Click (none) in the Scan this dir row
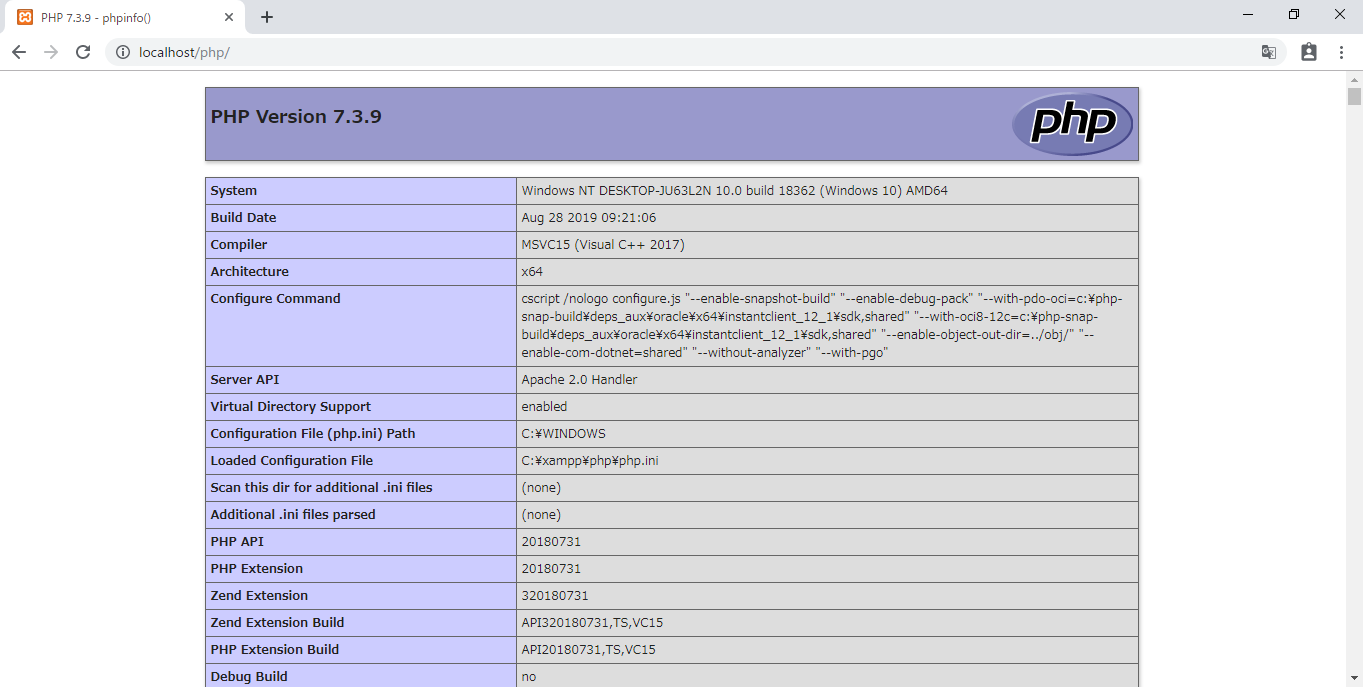The height and width of the screenshot is (687, 1363). [x=541, y=488]
